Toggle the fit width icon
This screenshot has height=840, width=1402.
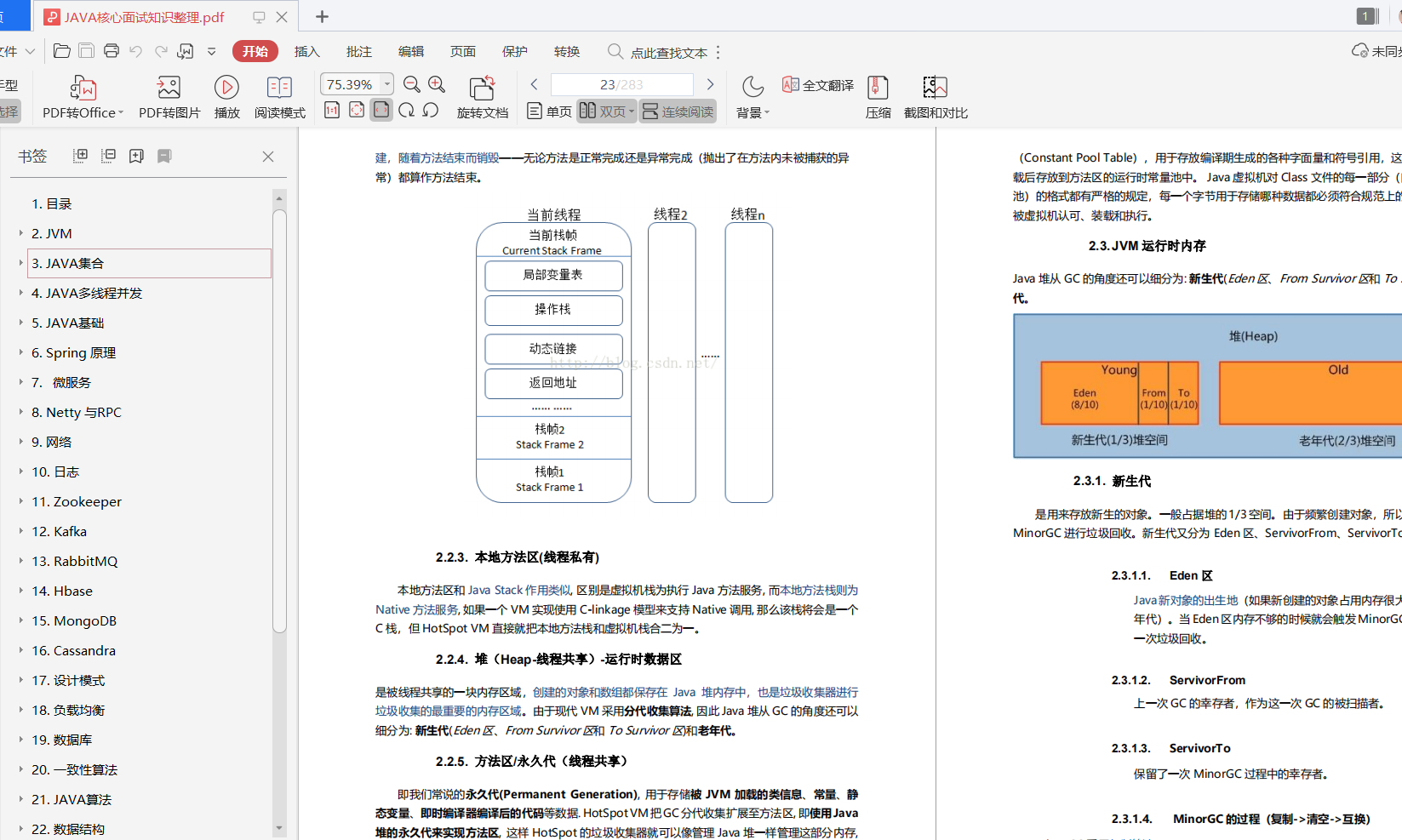point(381,110)
